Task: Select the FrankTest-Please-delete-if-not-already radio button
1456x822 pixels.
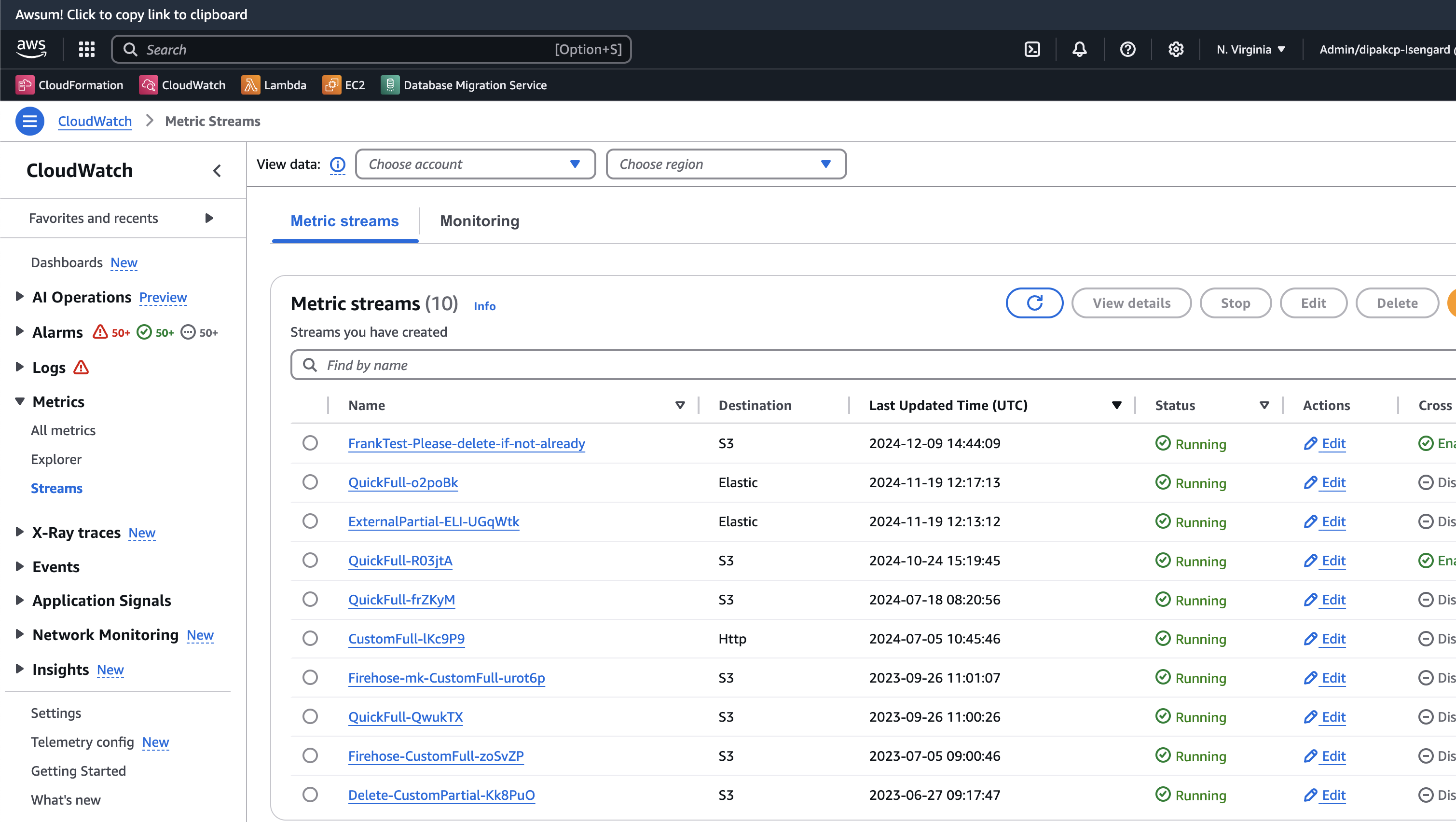Action: 310,443
